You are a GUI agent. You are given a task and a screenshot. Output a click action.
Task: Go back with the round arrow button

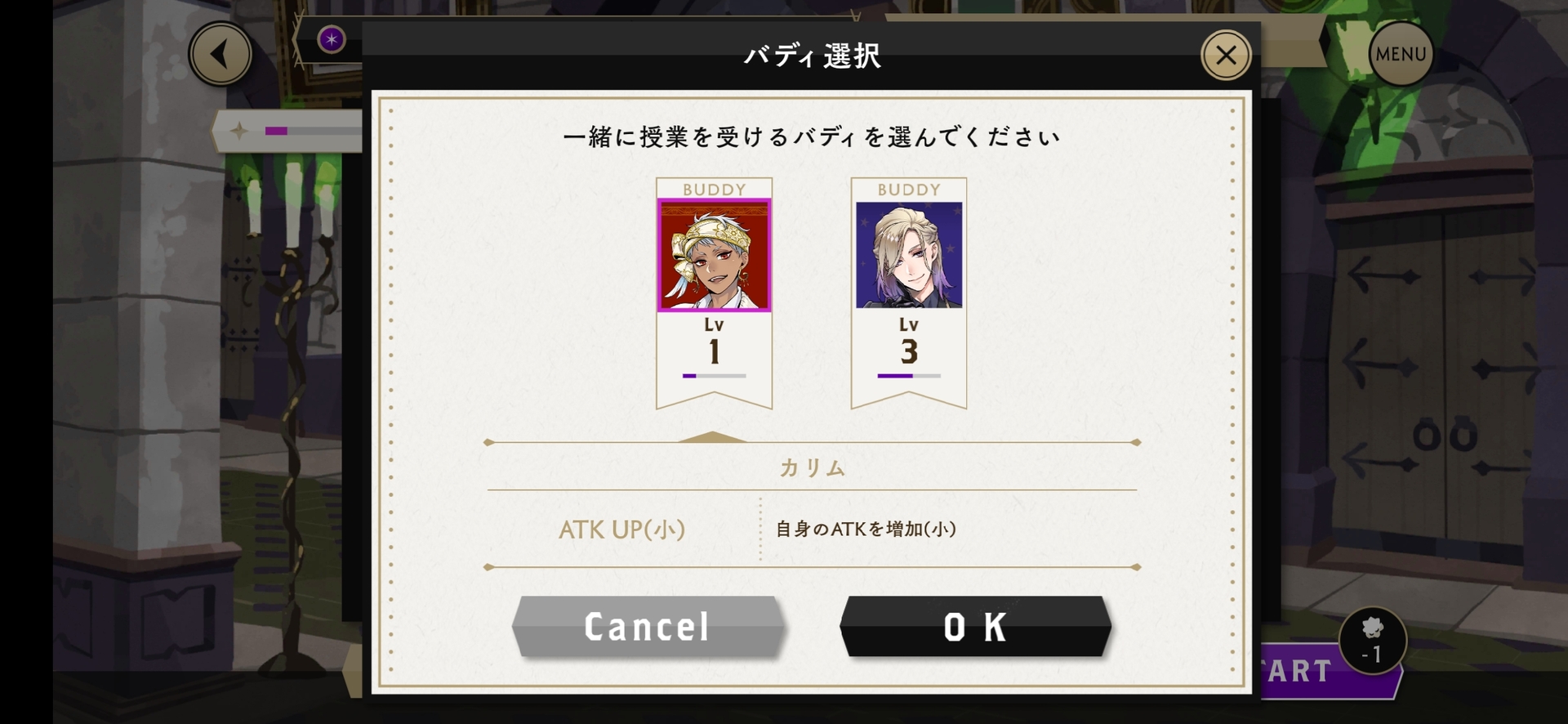[220, 54]
